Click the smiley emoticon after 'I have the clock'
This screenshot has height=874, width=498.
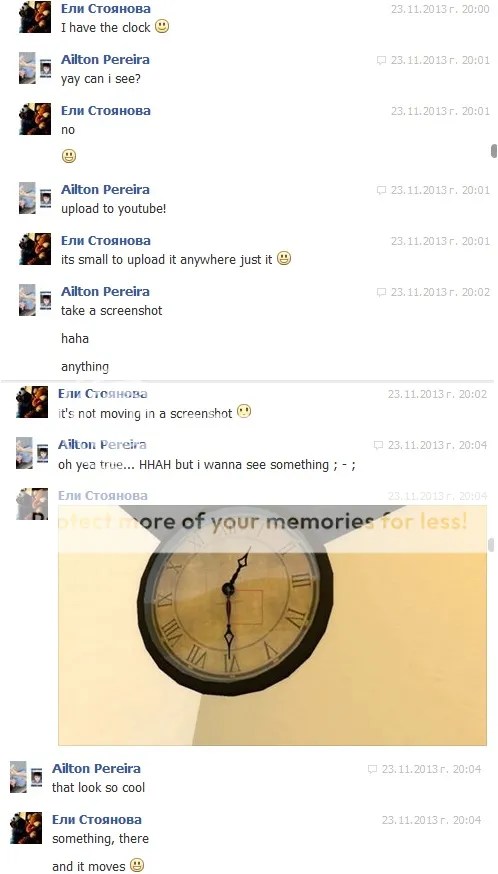162,26
